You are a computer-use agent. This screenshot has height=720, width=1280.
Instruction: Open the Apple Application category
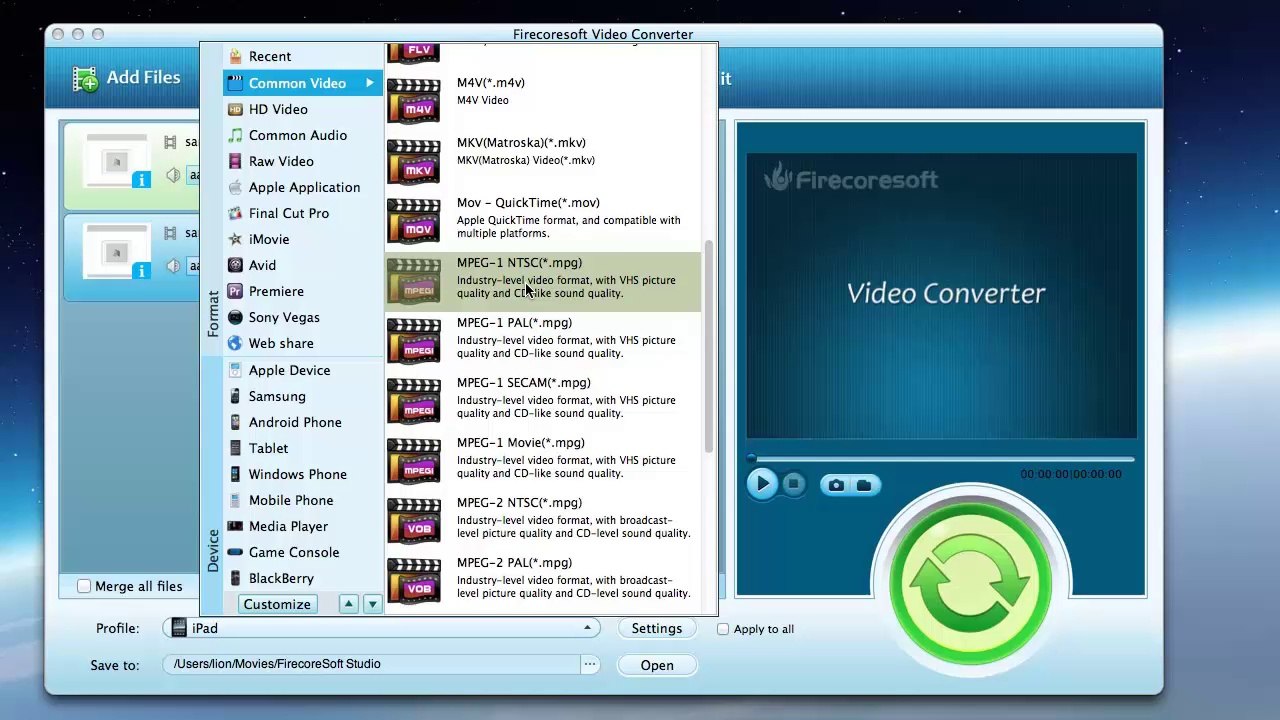pos(304,187)
